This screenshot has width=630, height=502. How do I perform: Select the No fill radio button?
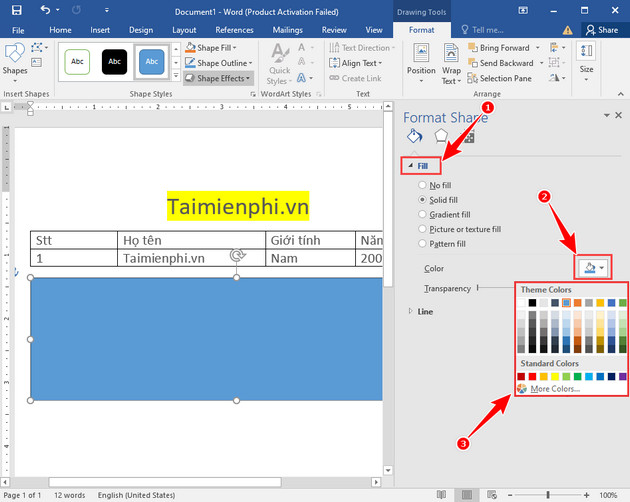(422, 185)
